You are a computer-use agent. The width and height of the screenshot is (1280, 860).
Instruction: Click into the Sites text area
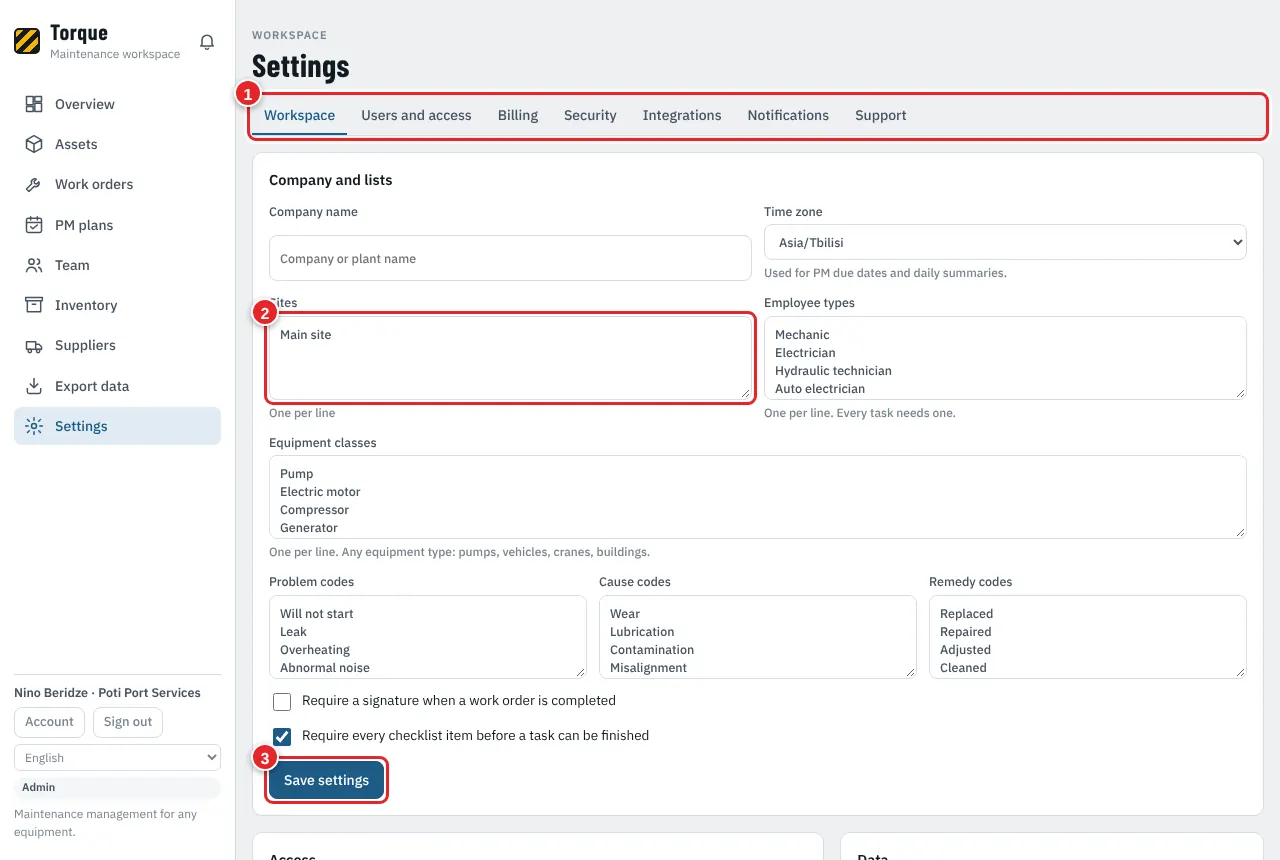coord(510,358)
